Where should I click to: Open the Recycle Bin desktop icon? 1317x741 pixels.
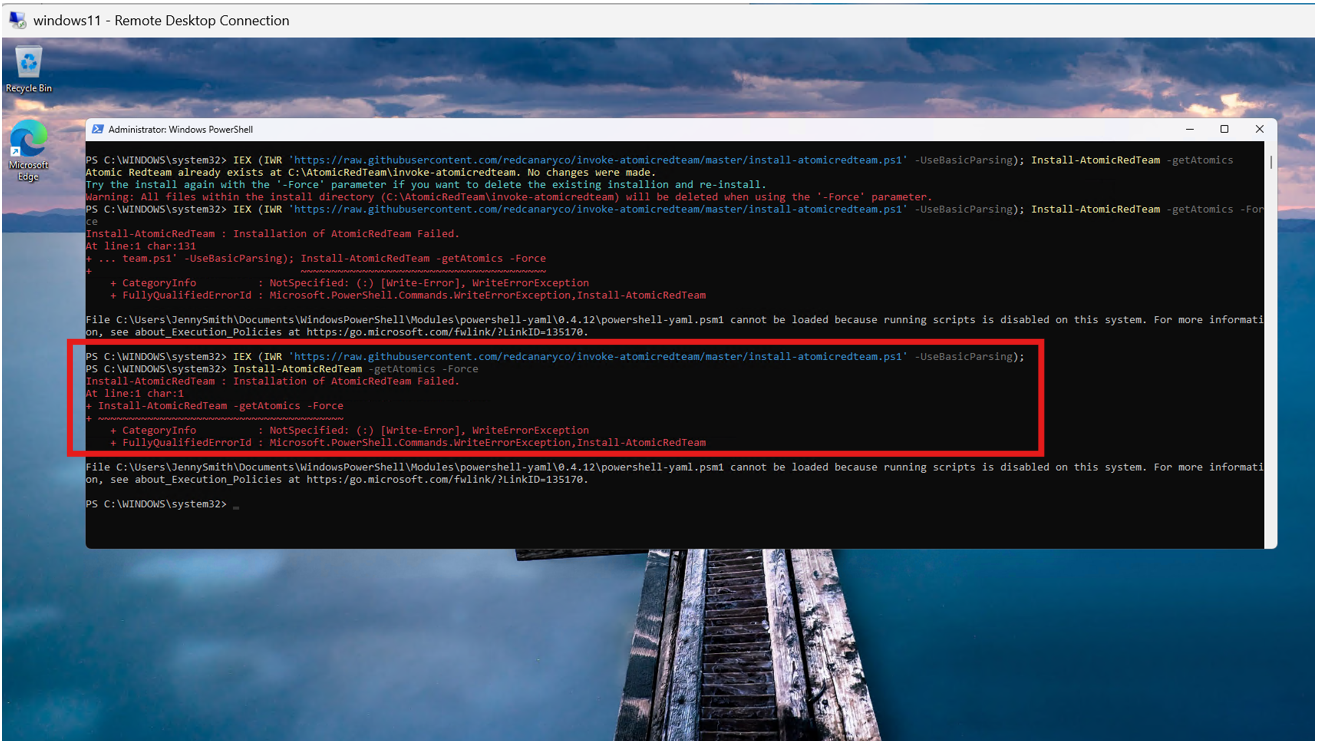(29, 69)
